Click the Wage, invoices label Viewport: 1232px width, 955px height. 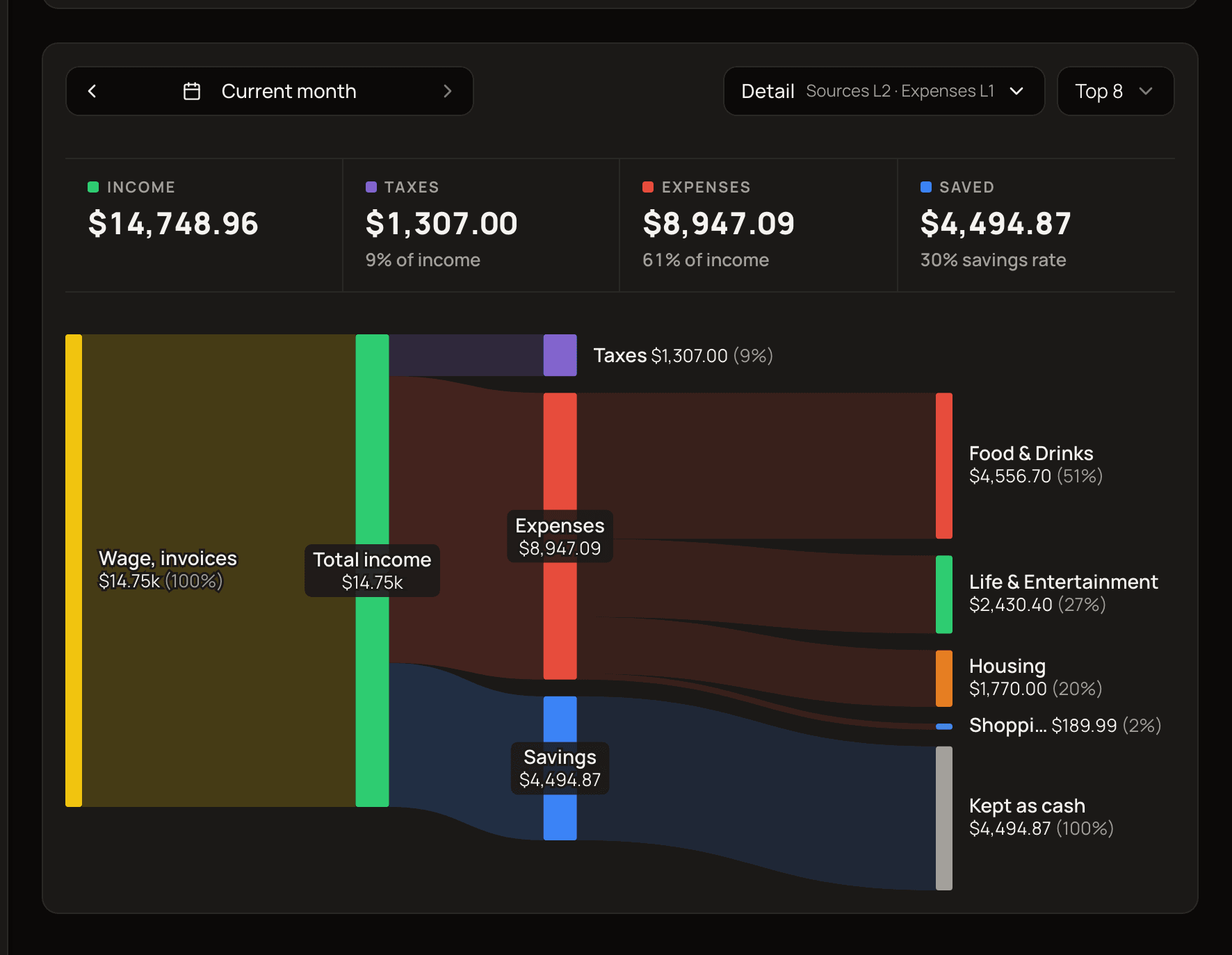point(168,569)
